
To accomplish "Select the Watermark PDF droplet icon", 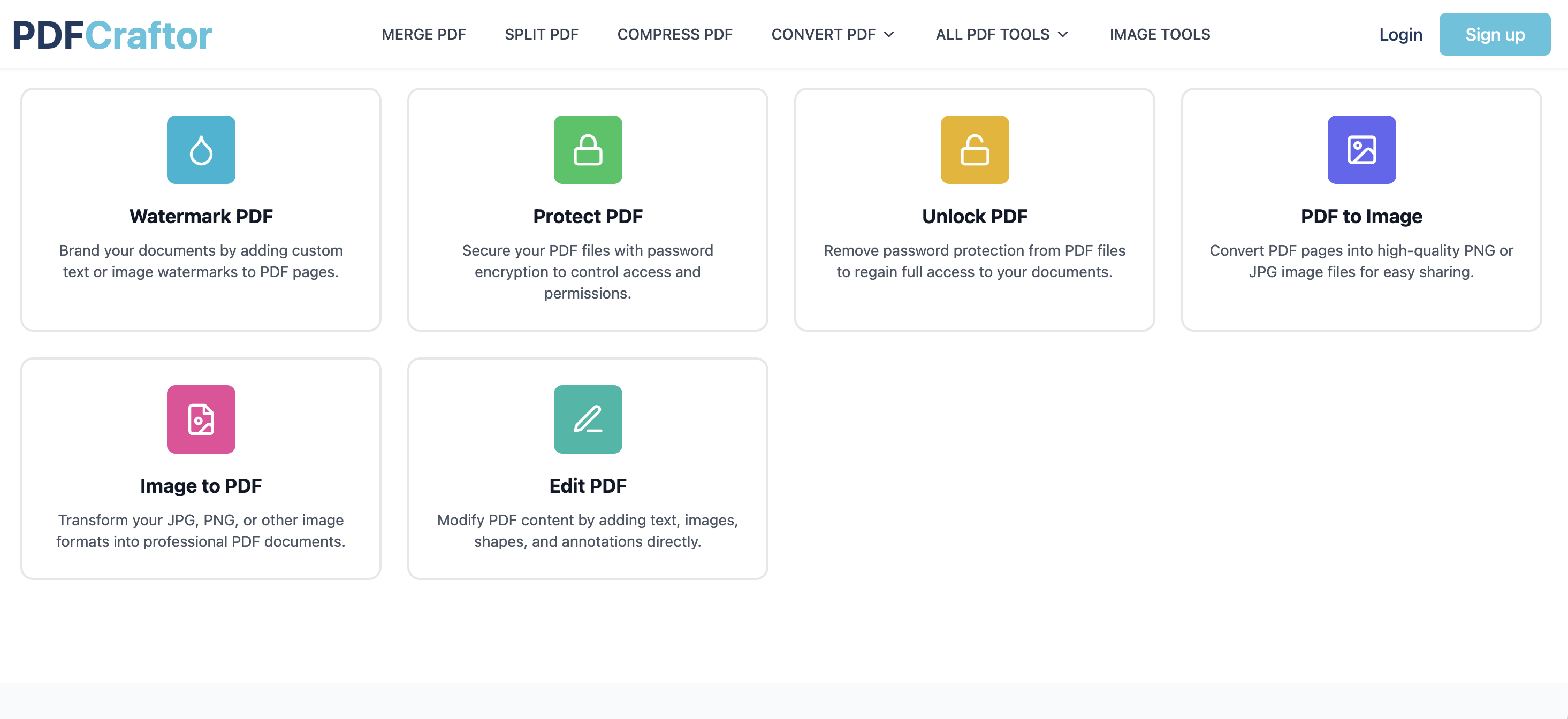I will click(x=201, y=150).
